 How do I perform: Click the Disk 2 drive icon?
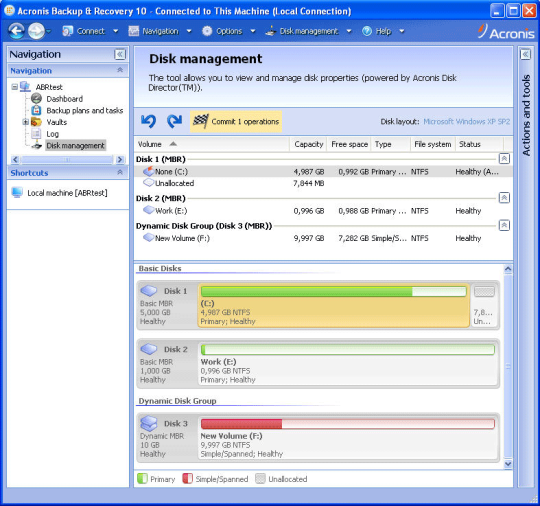point(149,349)
